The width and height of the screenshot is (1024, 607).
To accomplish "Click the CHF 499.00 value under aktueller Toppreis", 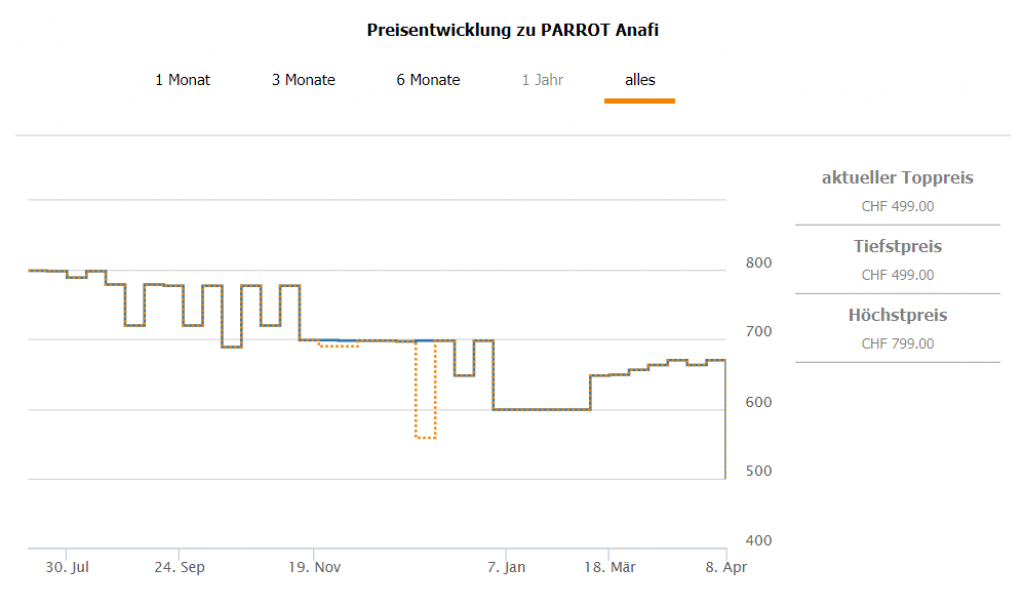I will coord(897,207).
